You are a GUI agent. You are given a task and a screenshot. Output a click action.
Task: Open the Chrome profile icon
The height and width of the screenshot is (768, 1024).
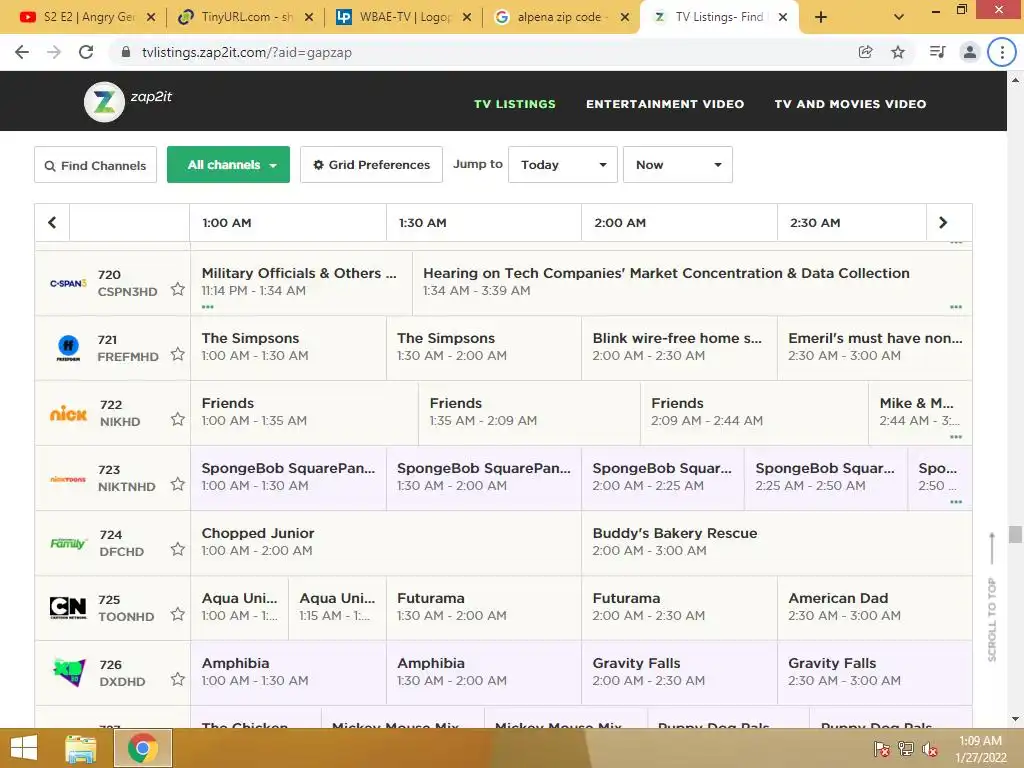970,52
